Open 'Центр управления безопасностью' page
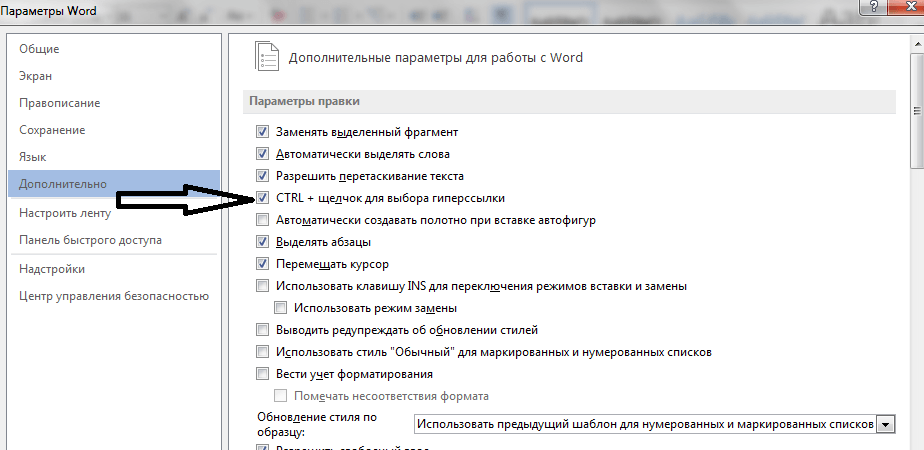 point(113,295)
